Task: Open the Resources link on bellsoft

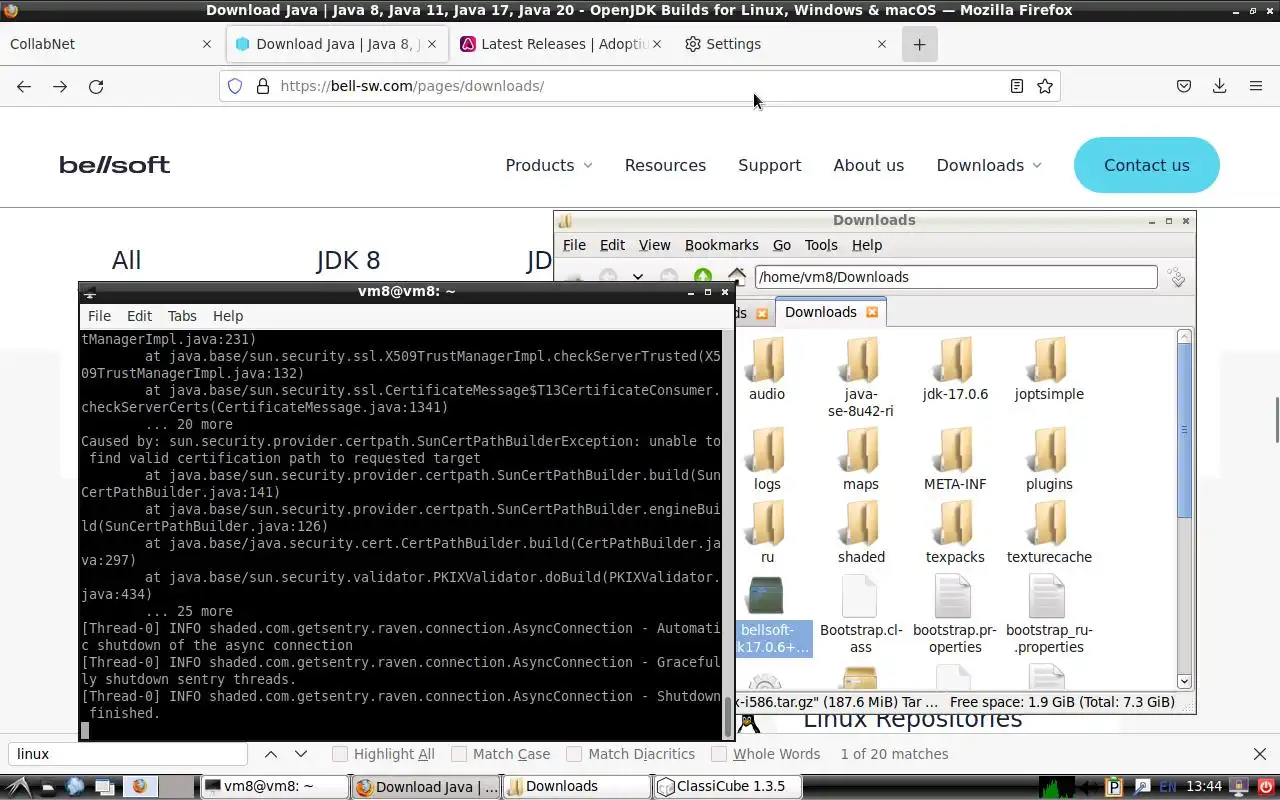Action: point(665,165)
